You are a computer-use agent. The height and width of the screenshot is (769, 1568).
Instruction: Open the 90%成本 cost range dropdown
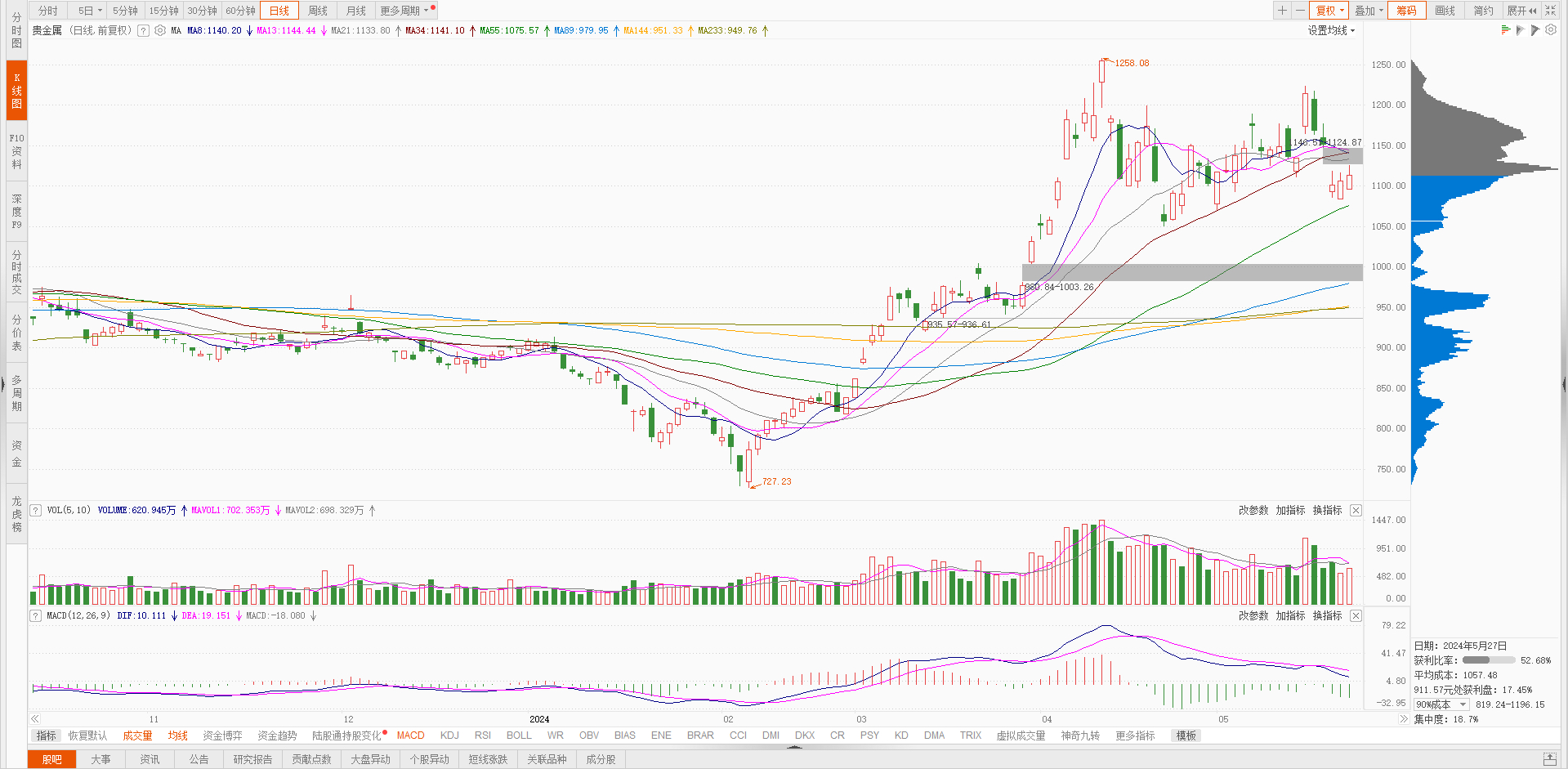1441,704
